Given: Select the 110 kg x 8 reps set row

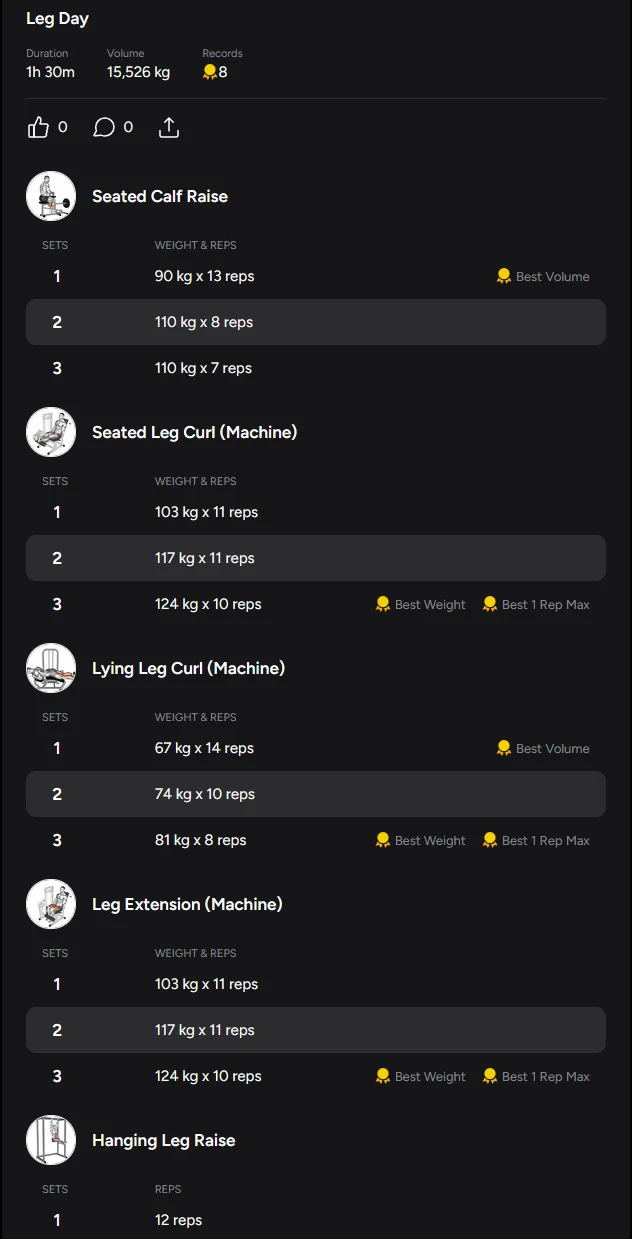Looking at the screenshot, I should [315, 322].
